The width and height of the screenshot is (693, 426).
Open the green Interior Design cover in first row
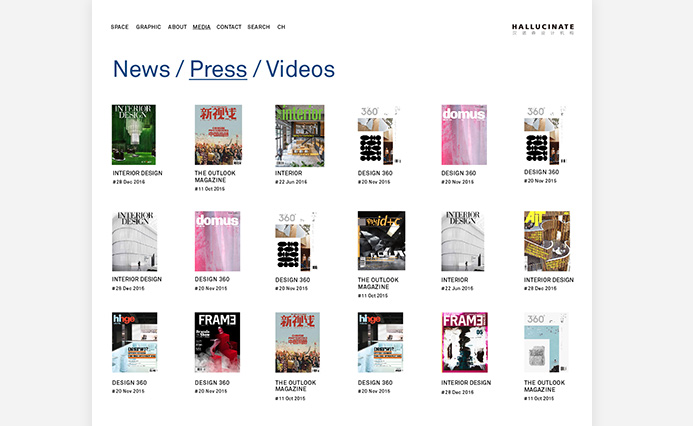click(x=133, y=135)
